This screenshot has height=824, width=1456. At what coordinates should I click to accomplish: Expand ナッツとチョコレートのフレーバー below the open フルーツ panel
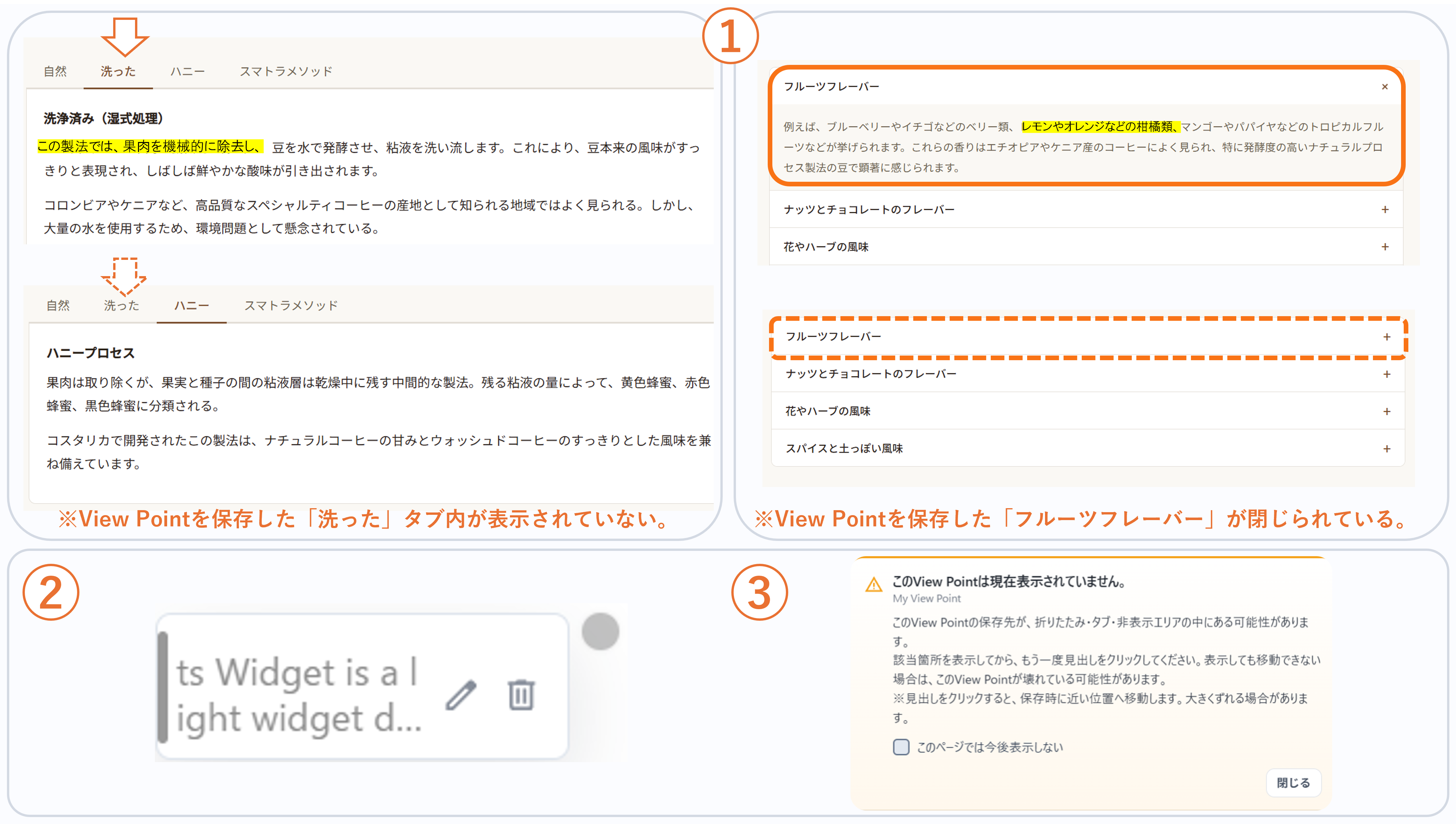click(1085, 210)
